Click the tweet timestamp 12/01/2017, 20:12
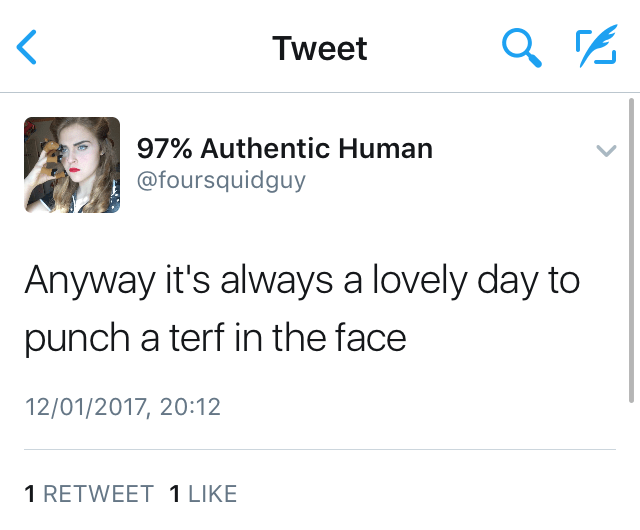Screen dimensions: 640x530 click(x=122, y=407)
